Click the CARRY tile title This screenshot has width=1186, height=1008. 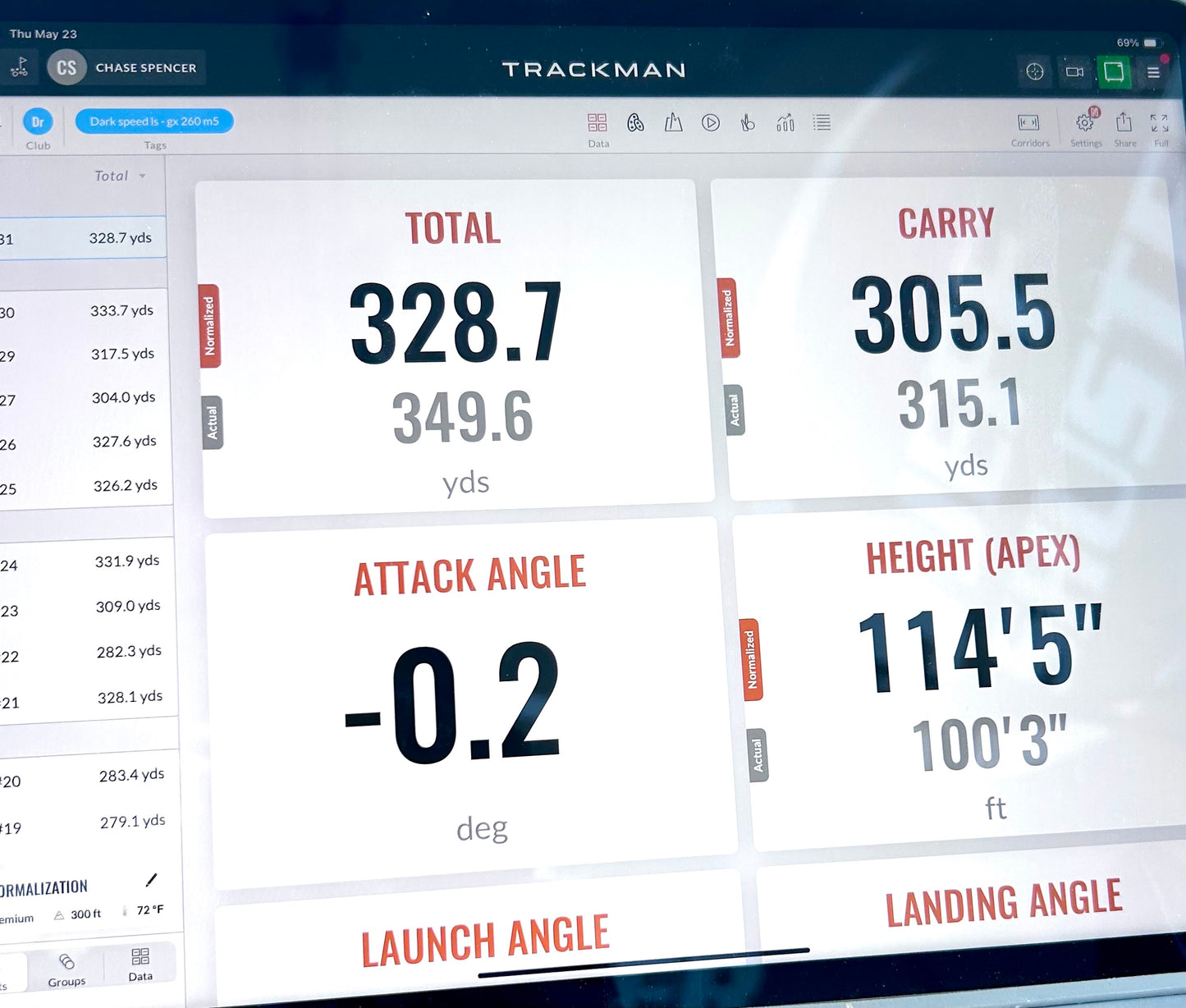point(946,223)
